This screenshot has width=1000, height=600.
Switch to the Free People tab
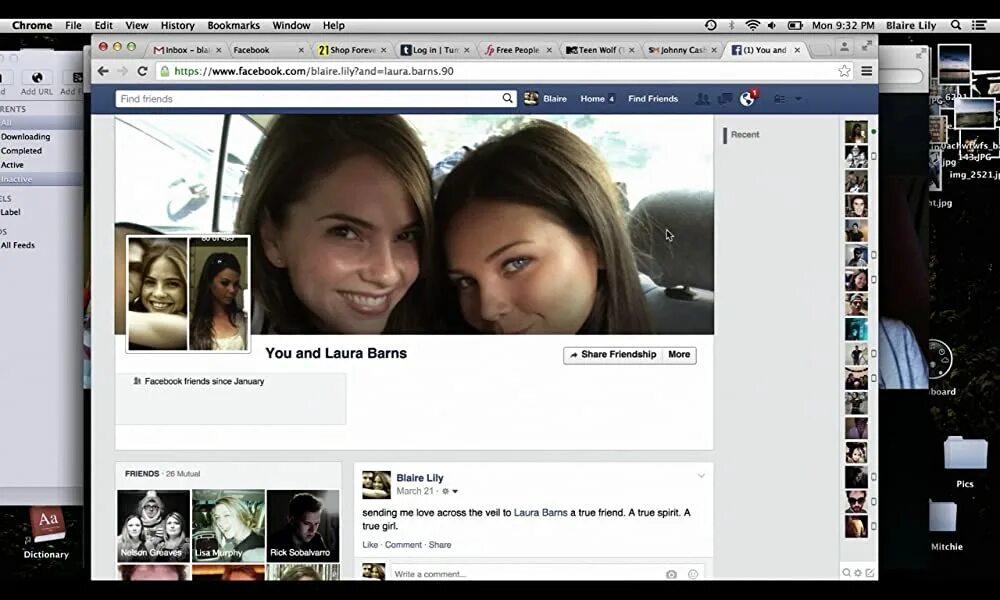(x=517, y=50)
